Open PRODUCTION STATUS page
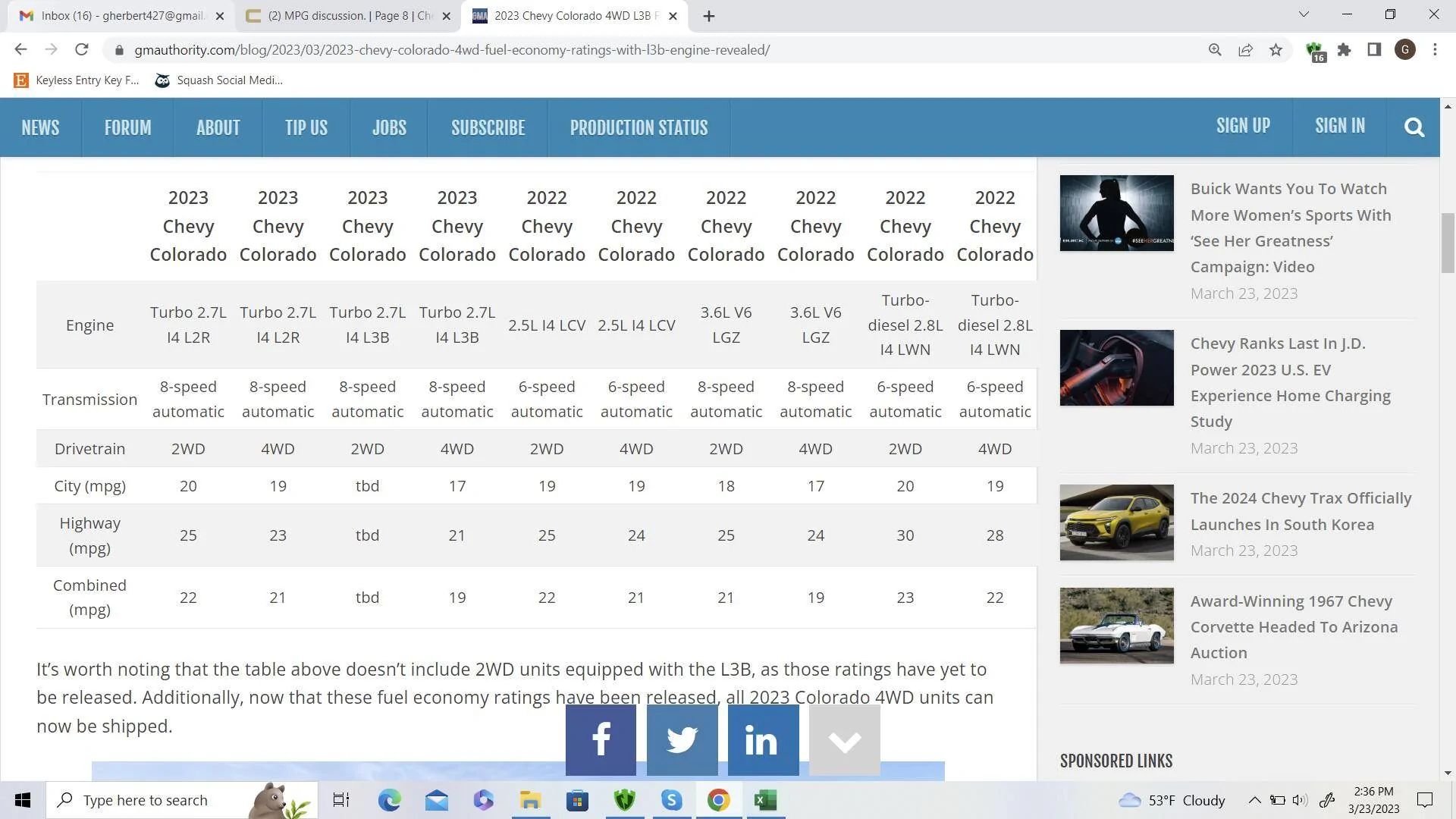 tap(639, 127)
